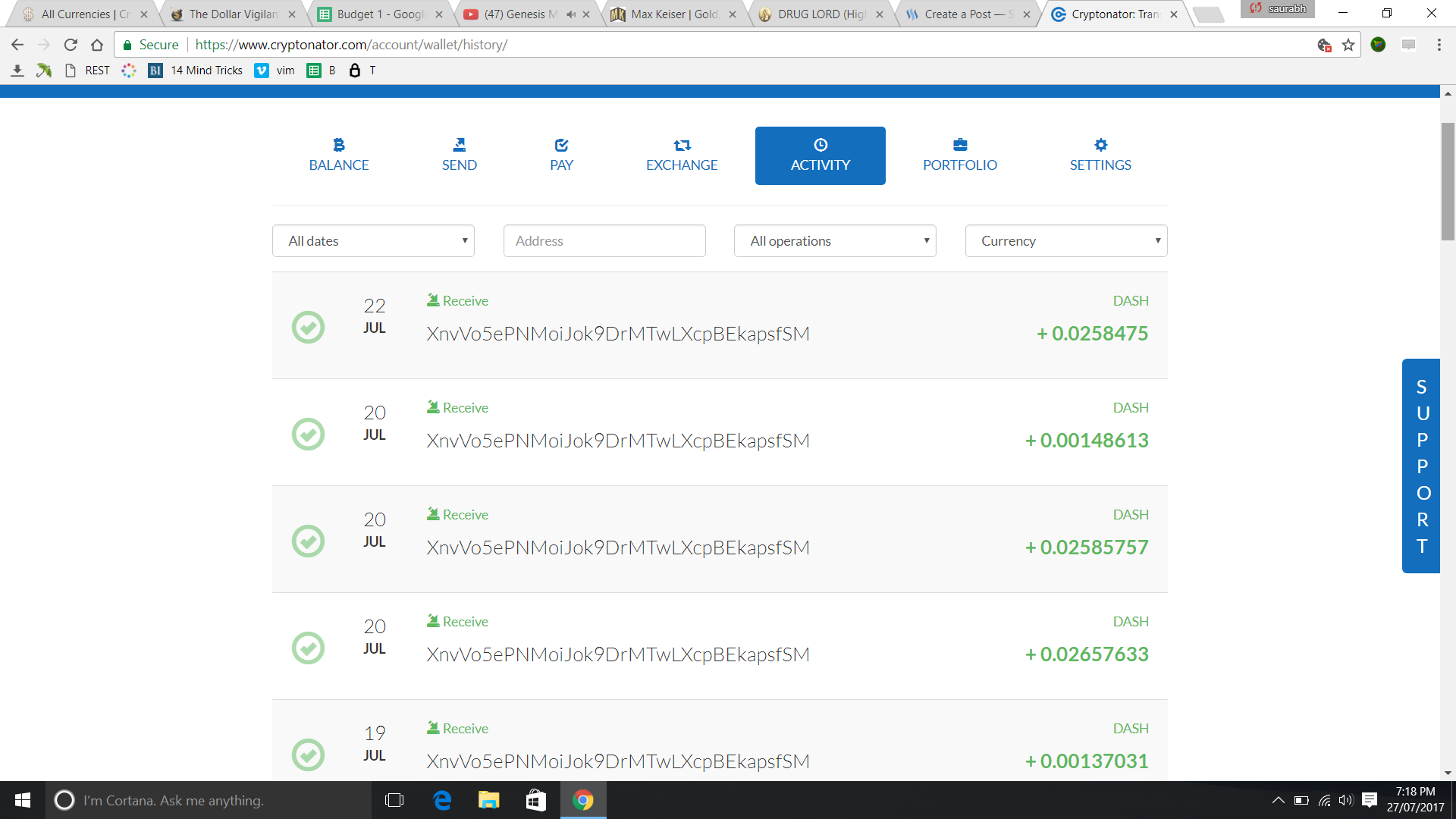
Task: Click the Receive label for +0.00148613 row
Action: [x=465, y=408]
